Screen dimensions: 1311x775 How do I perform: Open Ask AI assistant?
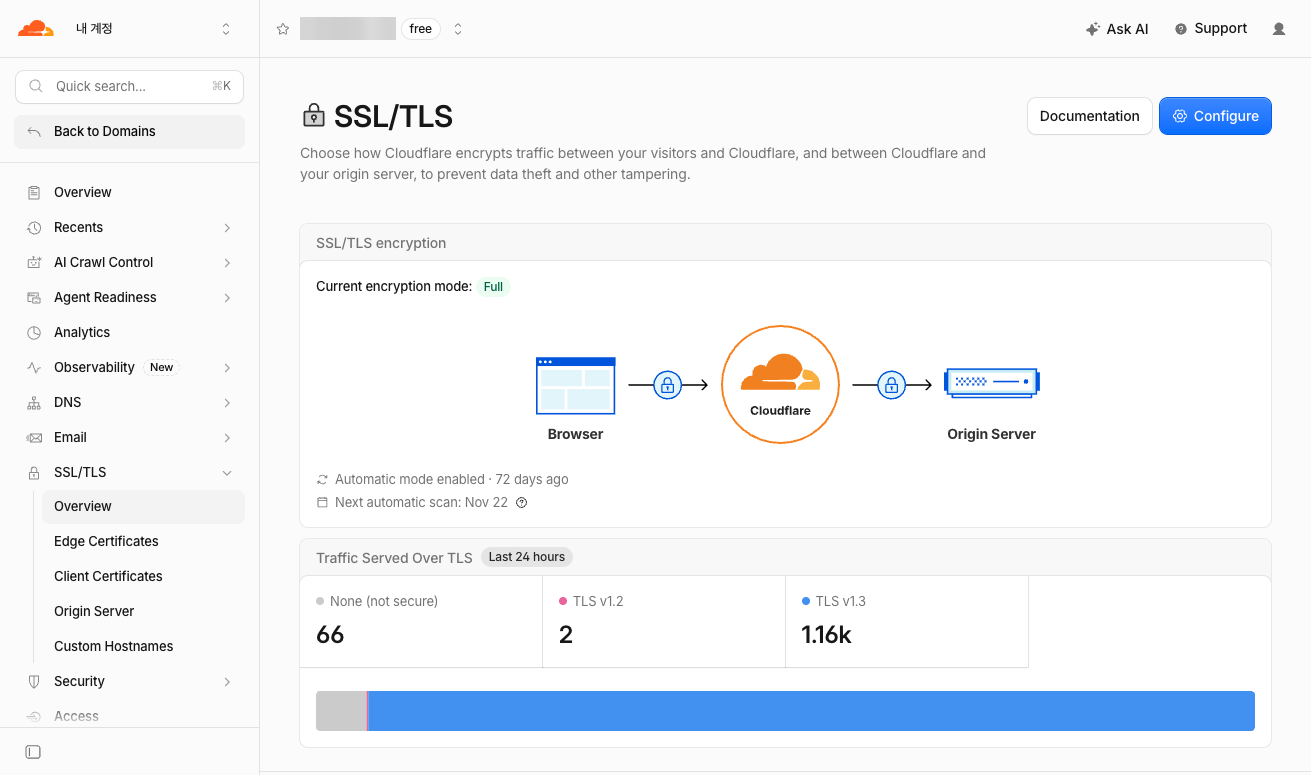1117,29
